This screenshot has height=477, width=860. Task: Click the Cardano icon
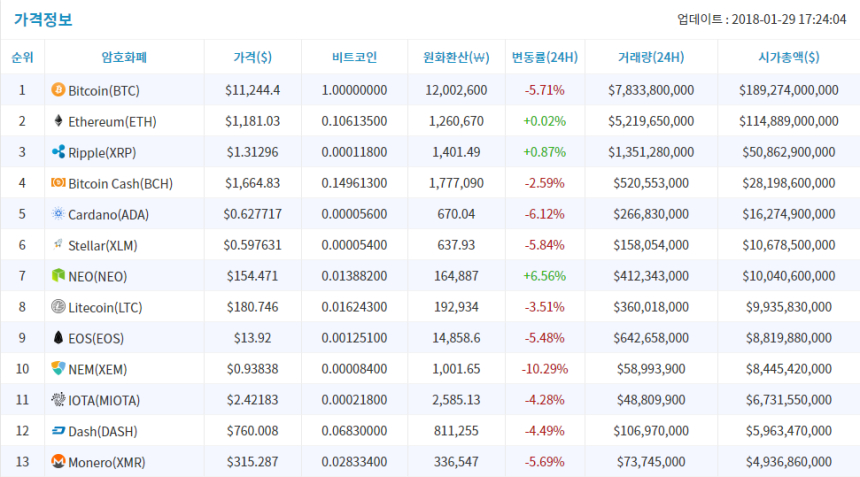click(x=58, y=214)
